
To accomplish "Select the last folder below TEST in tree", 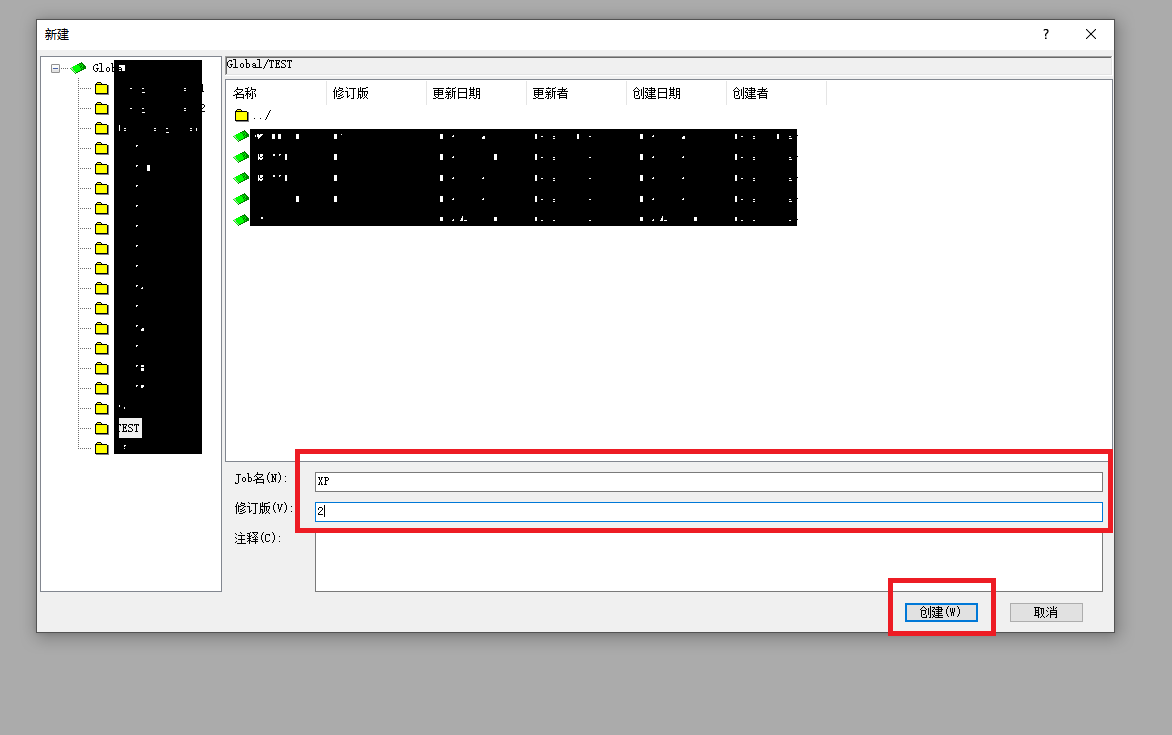I will coord(101,448).
